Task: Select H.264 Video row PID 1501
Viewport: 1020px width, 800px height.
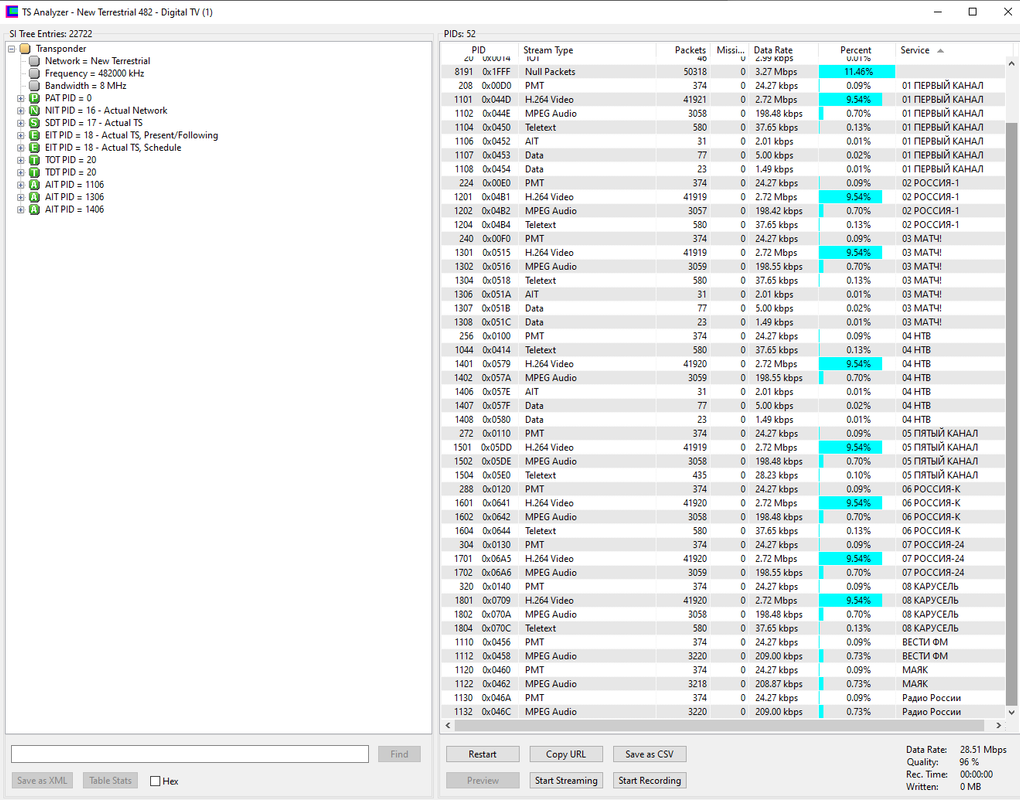Action: [x=723, y=447]
